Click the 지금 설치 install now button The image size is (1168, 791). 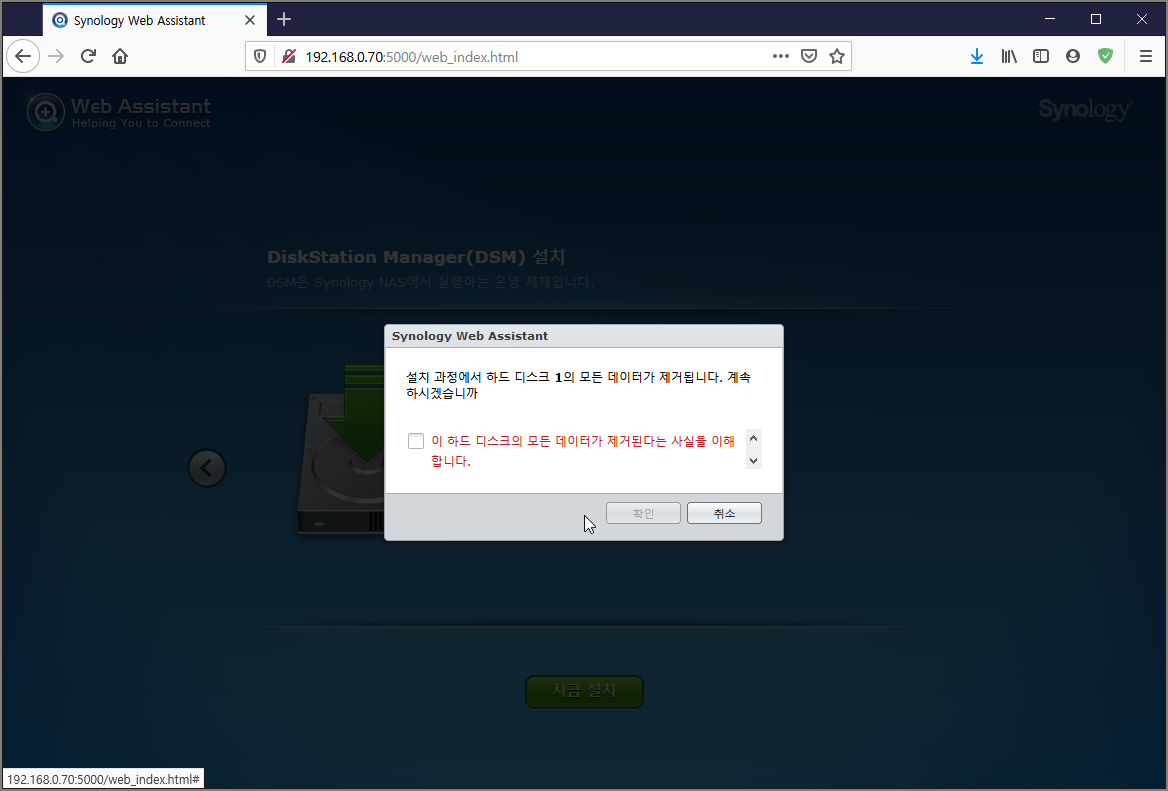tap(584, 691)
